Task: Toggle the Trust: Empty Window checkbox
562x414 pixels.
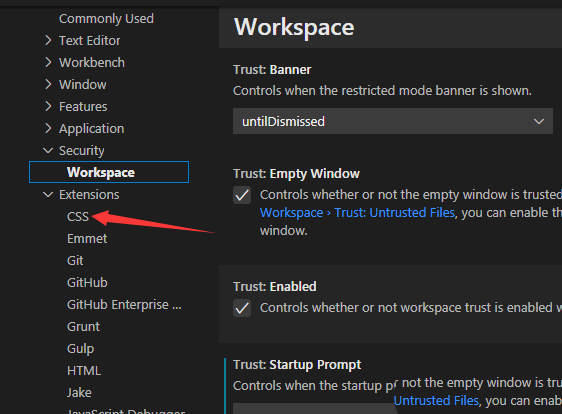Action: click(242, 195)
